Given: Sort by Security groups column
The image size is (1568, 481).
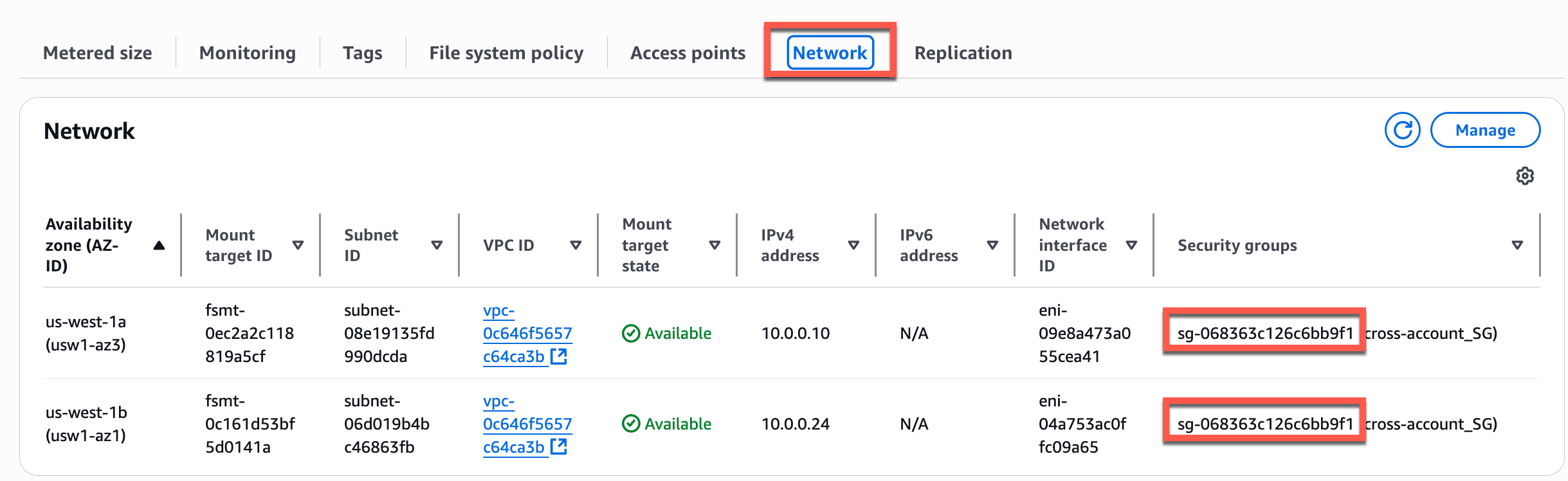Looking at the screenshot, I should point(1517,245).
